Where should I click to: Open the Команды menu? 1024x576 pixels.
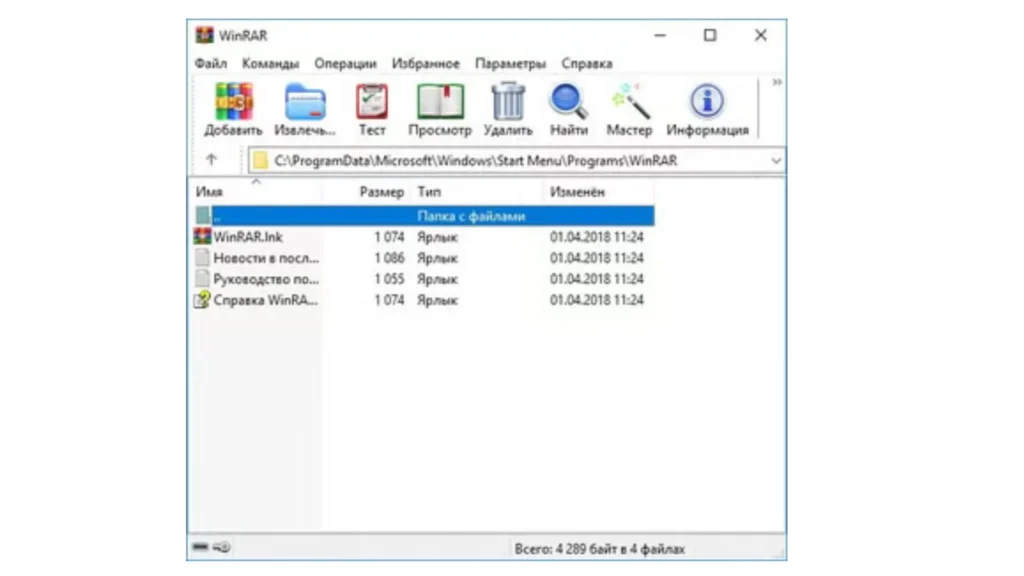(x=270, y=63)
